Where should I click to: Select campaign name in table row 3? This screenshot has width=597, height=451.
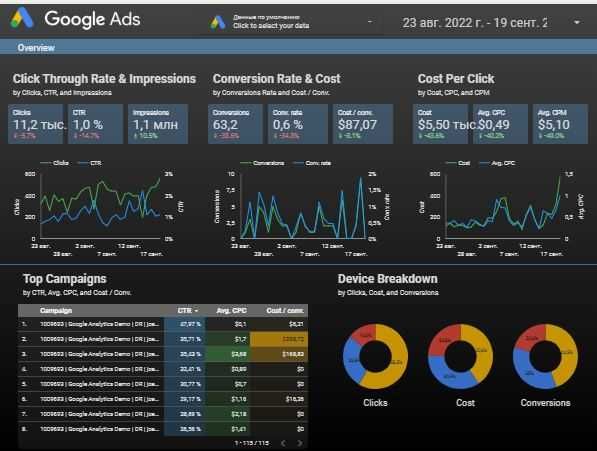click(x=100, y=354)
